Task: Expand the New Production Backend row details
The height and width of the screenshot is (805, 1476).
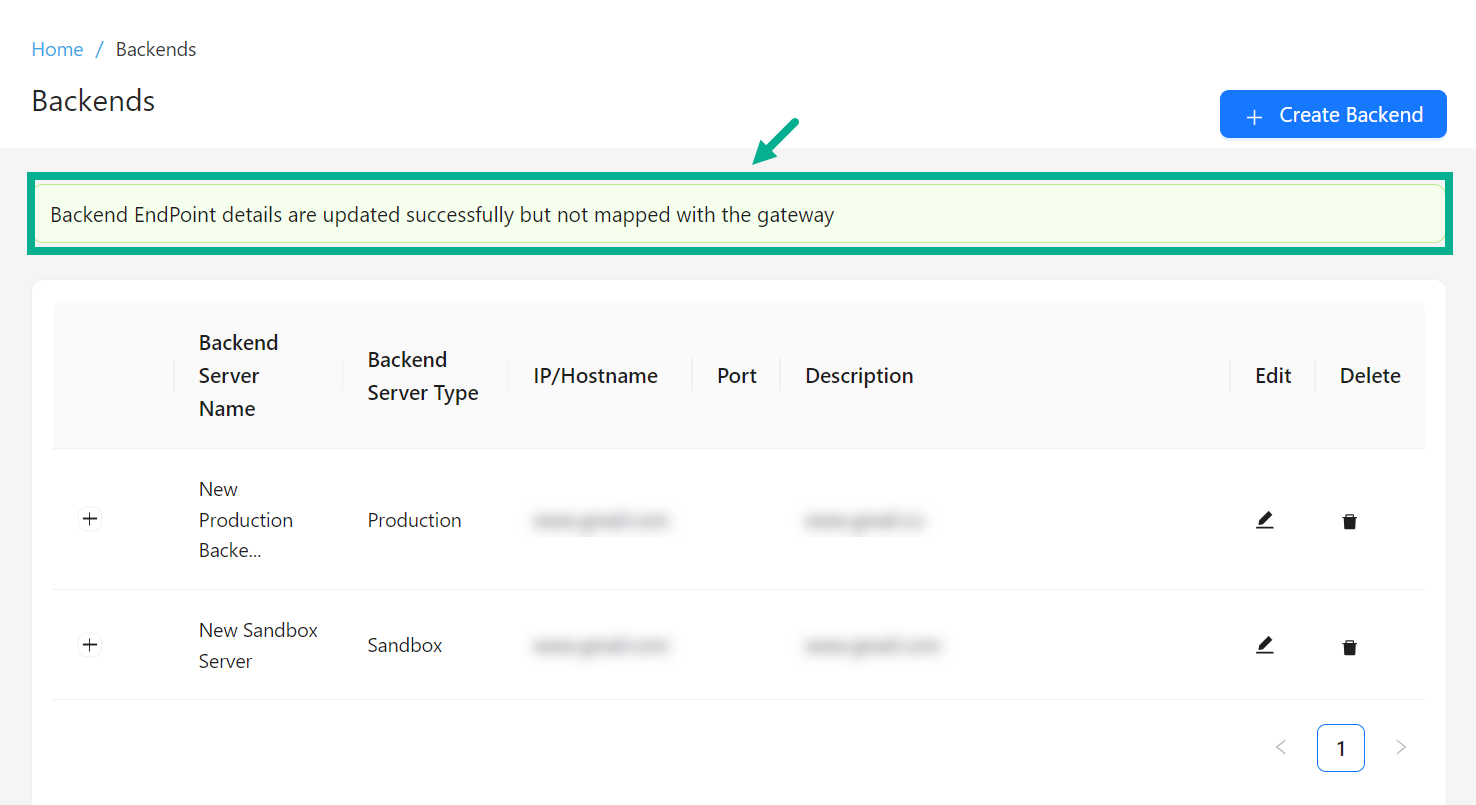Action: click(90, 519)
